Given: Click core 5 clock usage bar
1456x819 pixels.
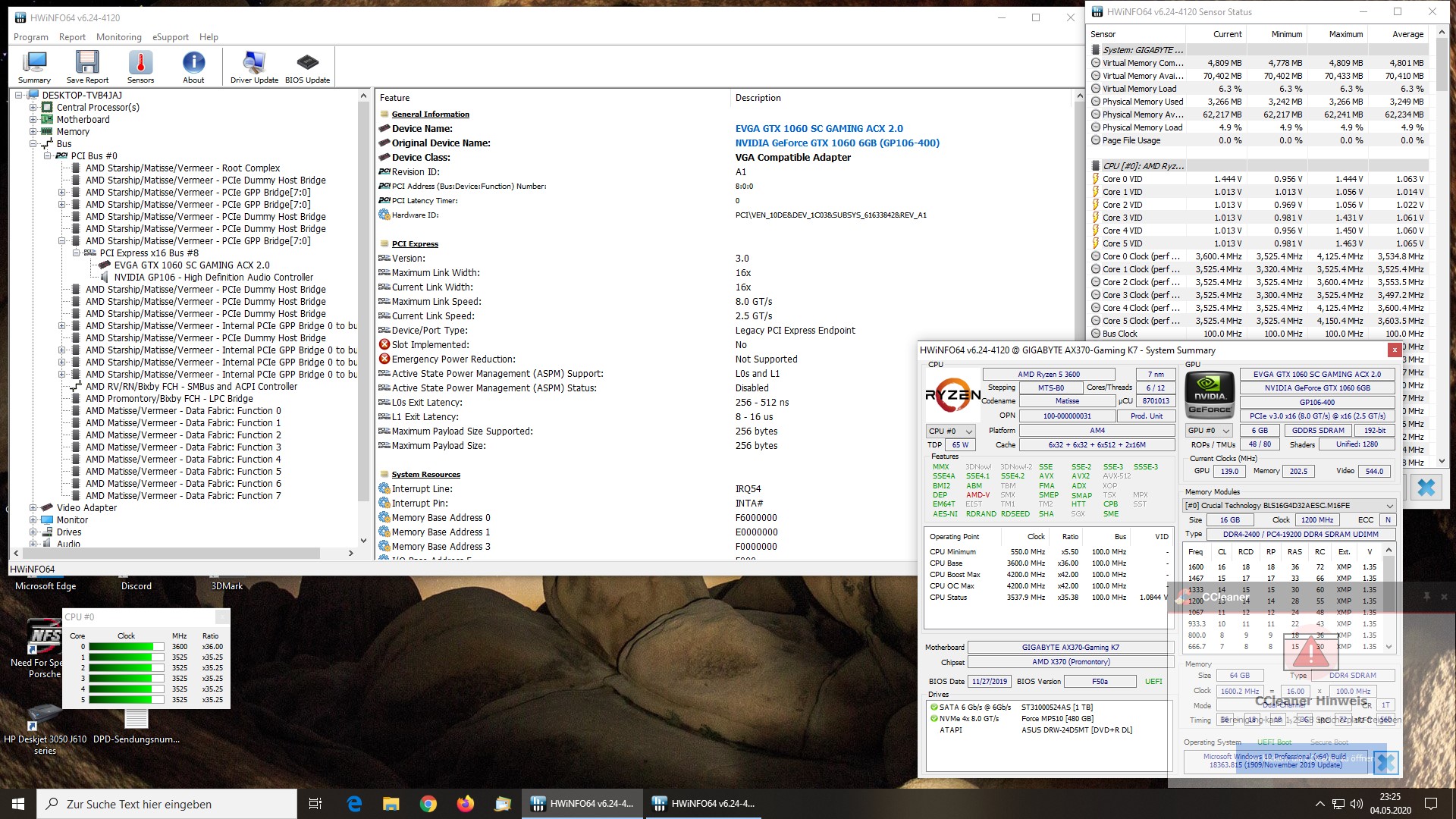Looking at the screenshot, I should click(x=127, y=700).
